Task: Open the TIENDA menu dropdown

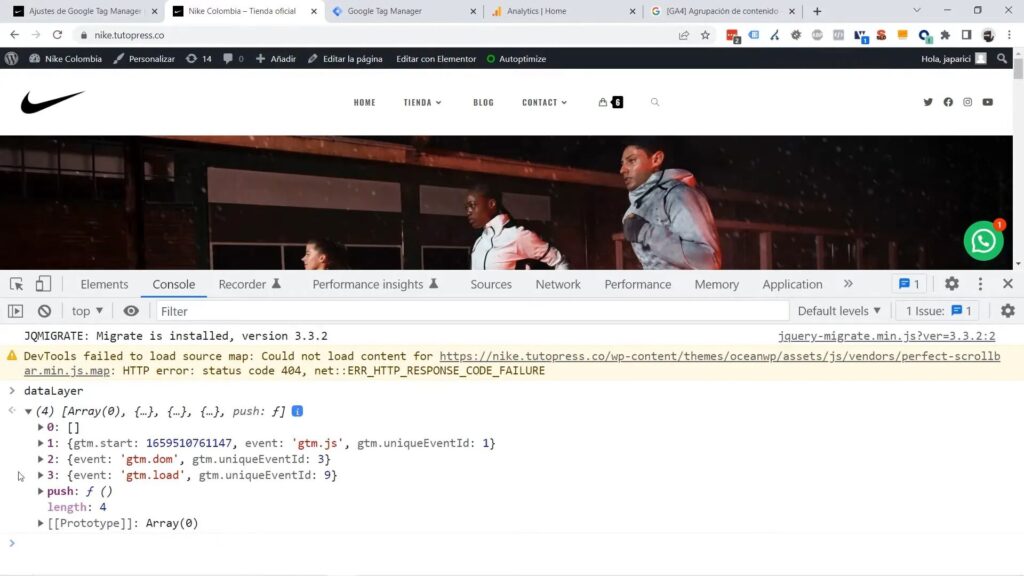Action: tap(423, 103)
